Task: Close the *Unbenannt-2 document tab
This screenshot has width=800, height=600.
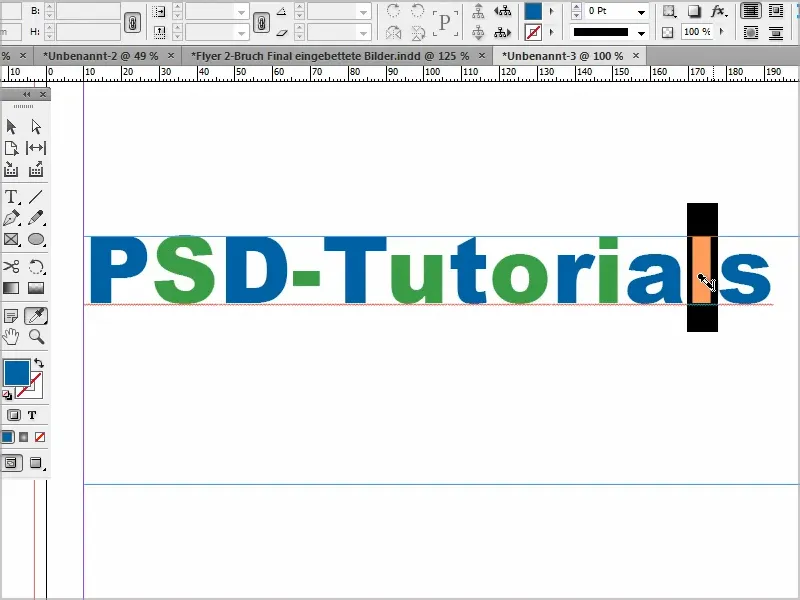Action: pos(171,55)
